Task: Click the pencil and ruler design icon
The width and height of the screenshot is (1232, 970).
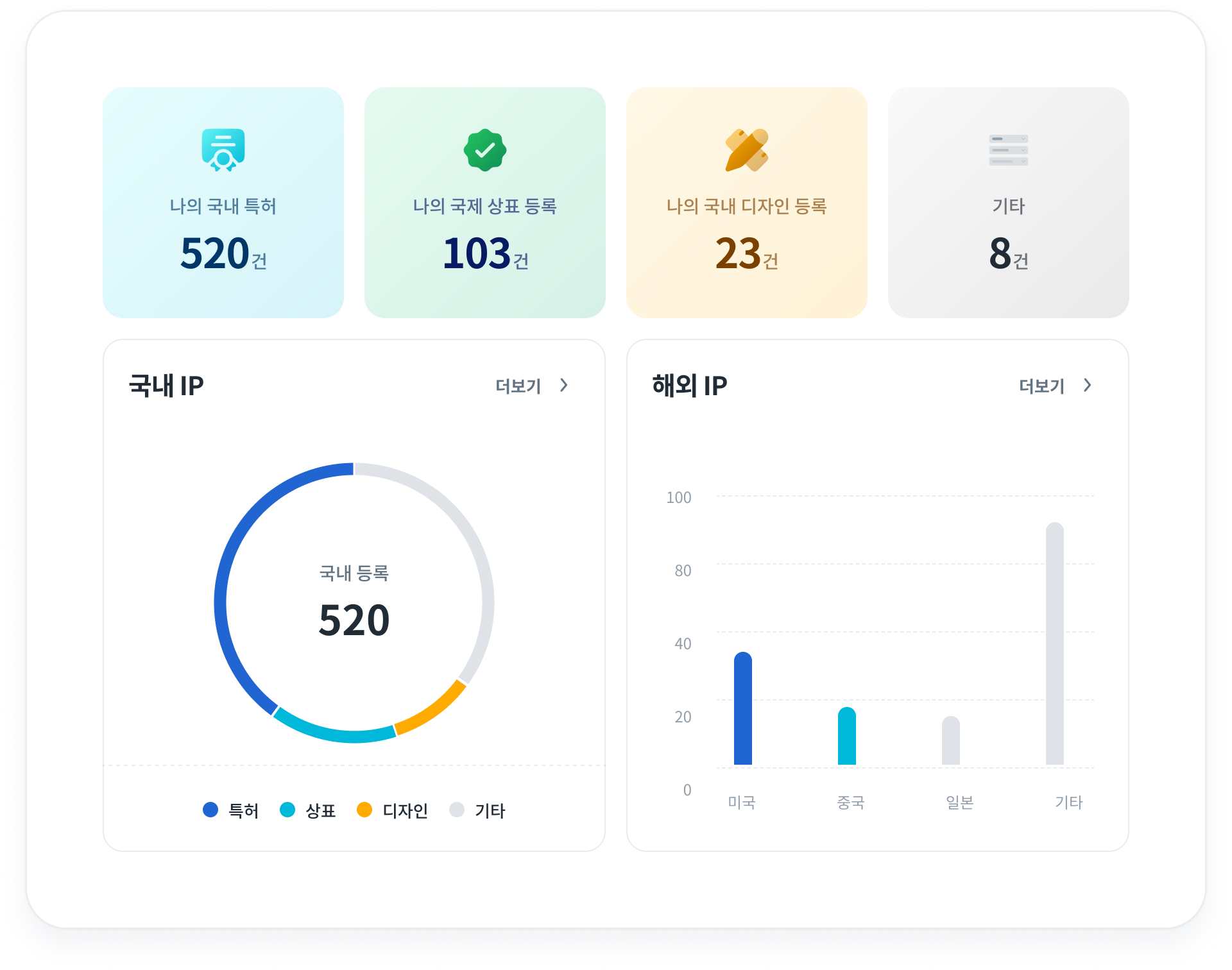Action: point(746,150)
